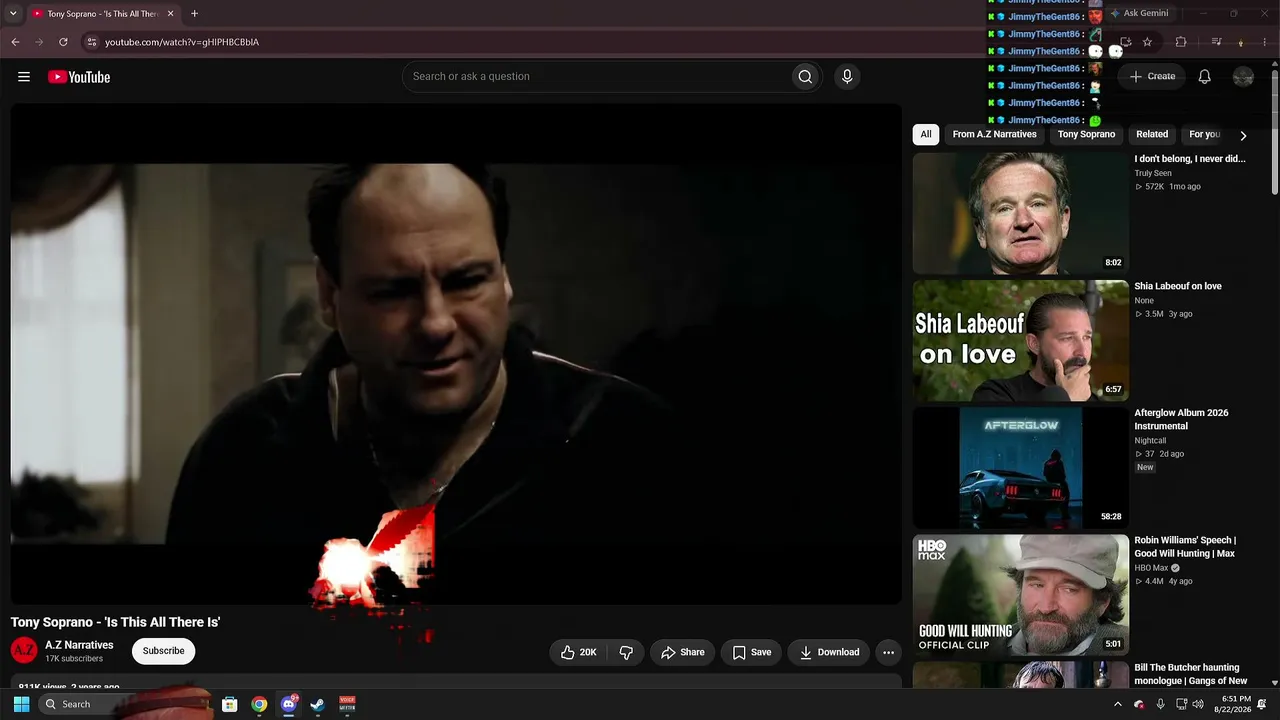
Task: Open 'Shia Labeouf on love' title link
Action: coord(1178,286)
